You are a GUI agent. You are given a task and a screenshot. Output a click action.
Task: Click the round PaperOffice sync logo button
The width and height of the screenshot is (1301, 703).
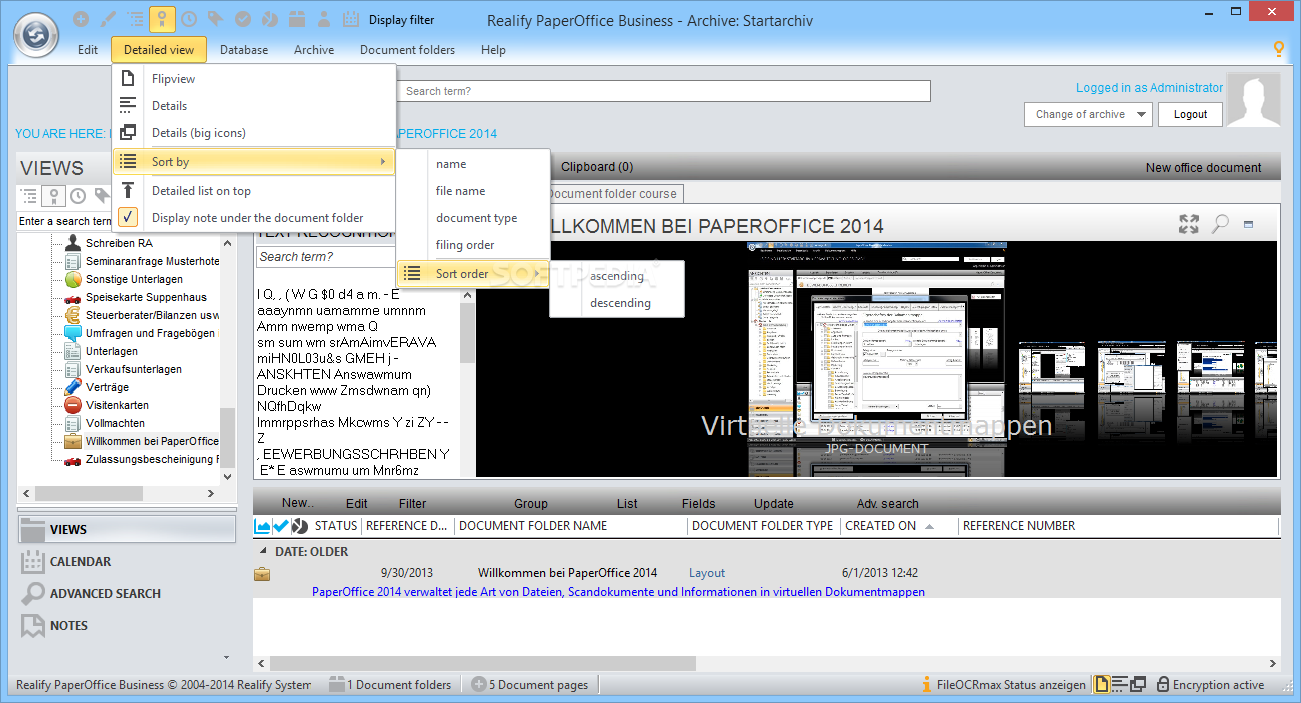[x=36, y=35]
